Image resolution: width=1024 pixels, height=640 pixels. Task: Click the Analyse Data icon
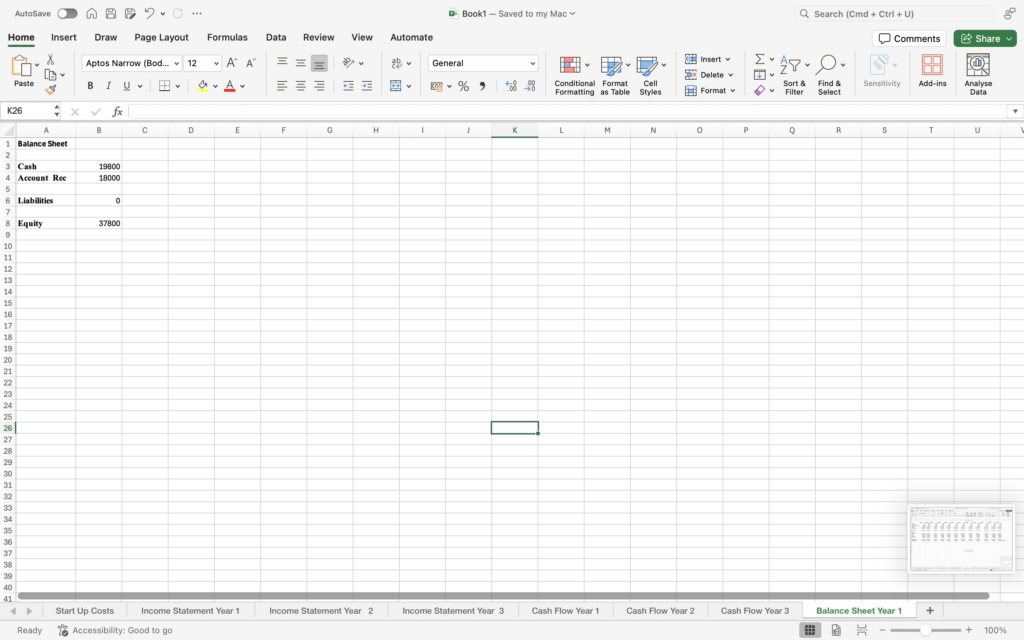coord(978,66)
